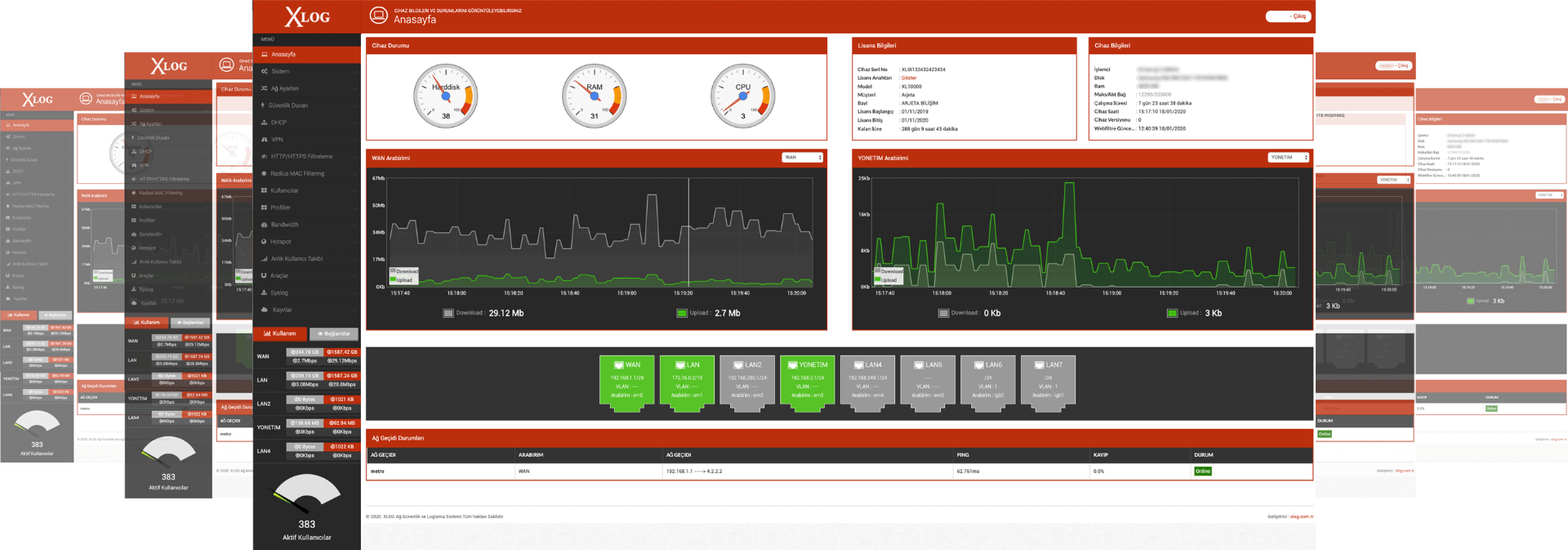Expand the Güvenlik Duvarı menu chevron
1568x550 pixels.
[x=354, y=105]
